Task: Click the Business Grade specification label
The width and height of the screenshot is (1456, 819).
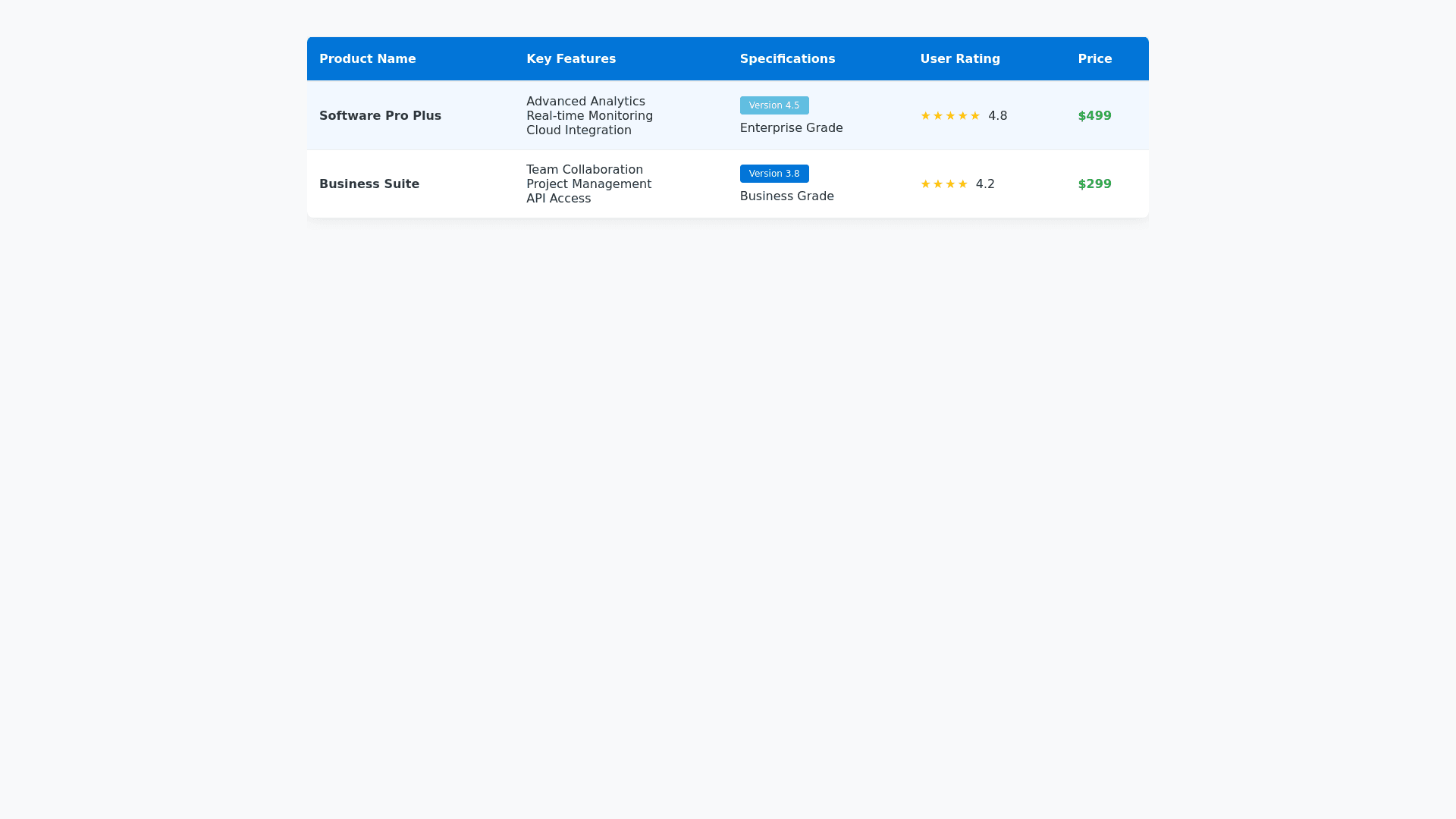Action: [786, 196]
